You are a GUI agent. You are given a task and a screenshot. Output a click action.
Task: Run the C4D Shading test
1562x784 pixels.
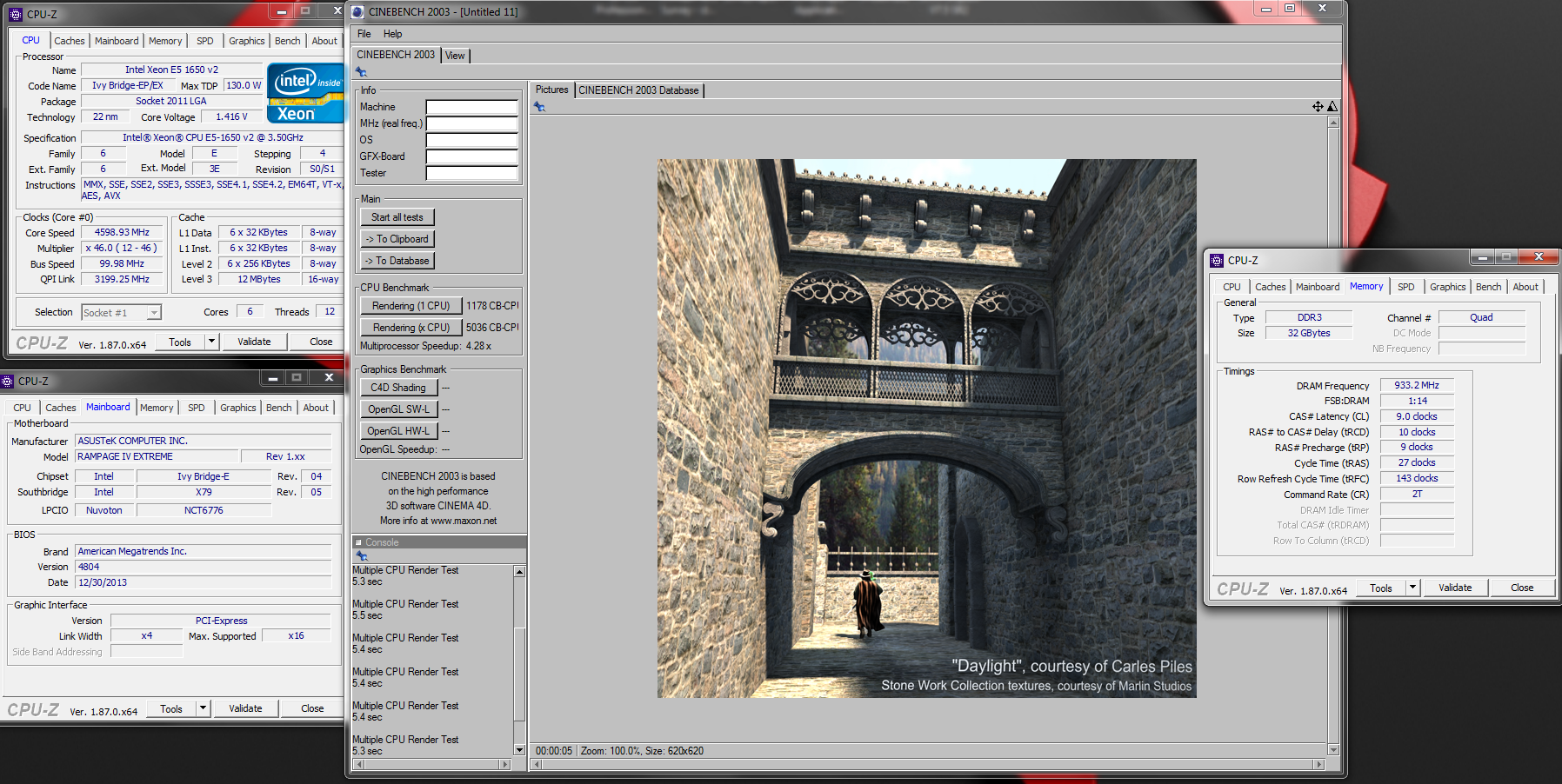[x=398, y=388]
